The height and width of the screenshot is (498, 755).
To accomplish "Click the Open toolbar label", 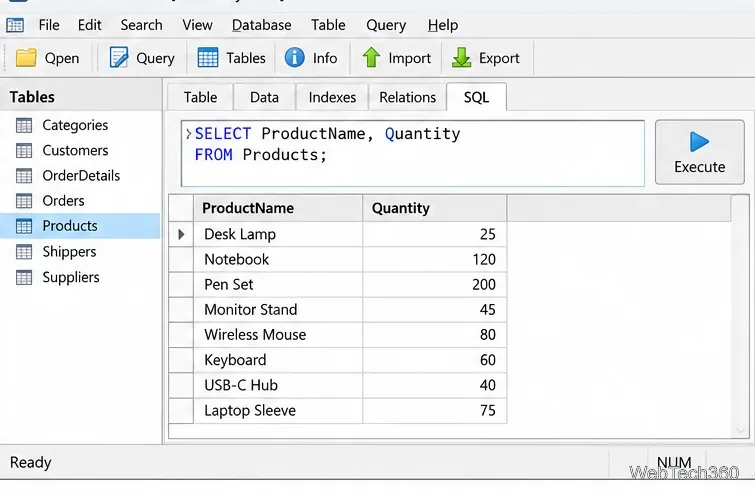I will pyautogui.click(x=62, y=58).
